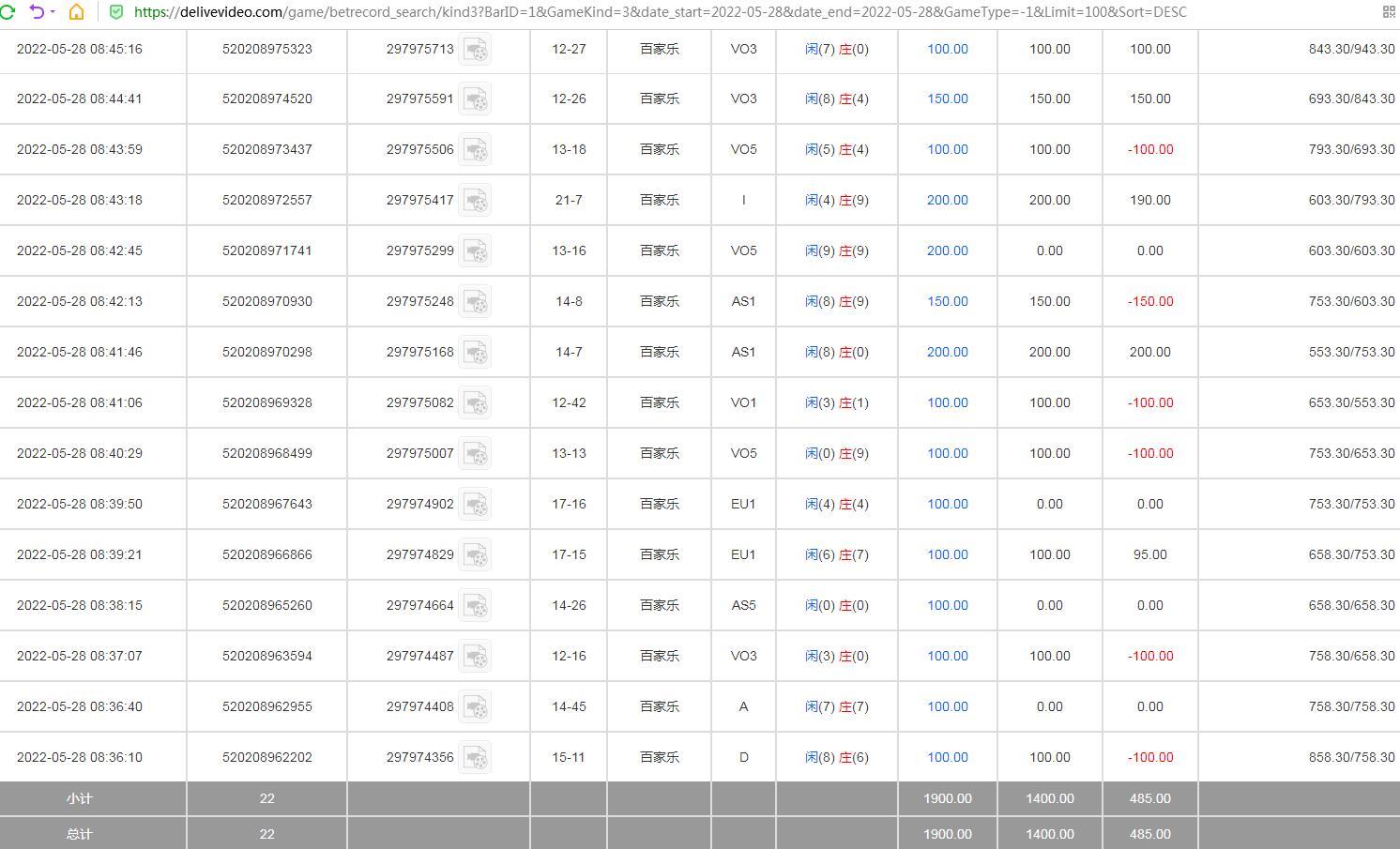Click the undo back arrow icon
Image resolution: width=1400 pixels, height=849 pixels.
coord(37,12)
